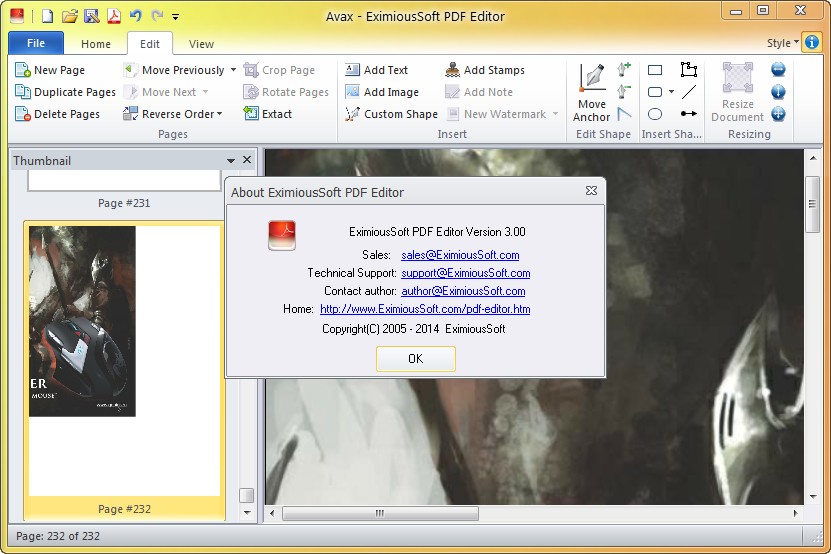Click the author@EximiousSoft.com link
The image size is (831, 554).
tap(463, 291)
